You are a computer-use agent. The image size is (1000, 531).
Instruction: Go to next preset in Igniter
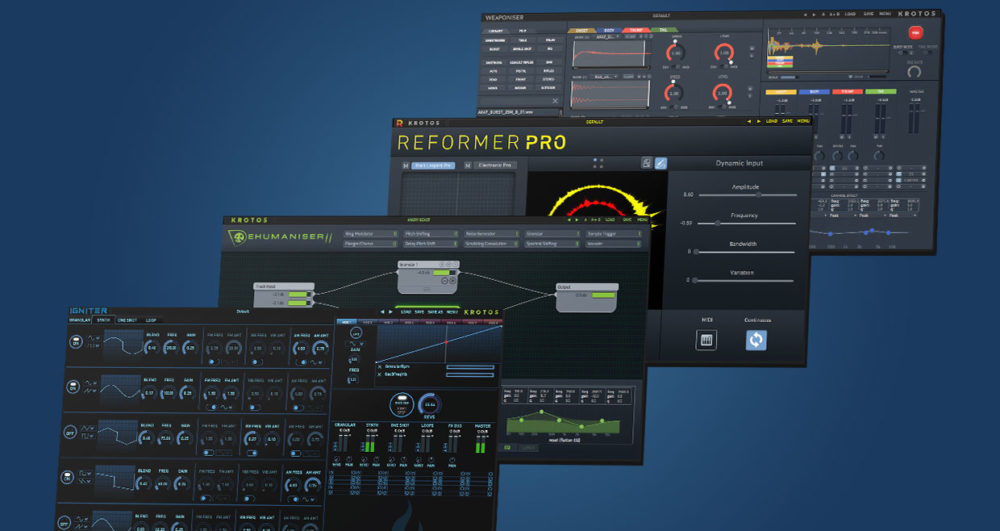[391, 312]
